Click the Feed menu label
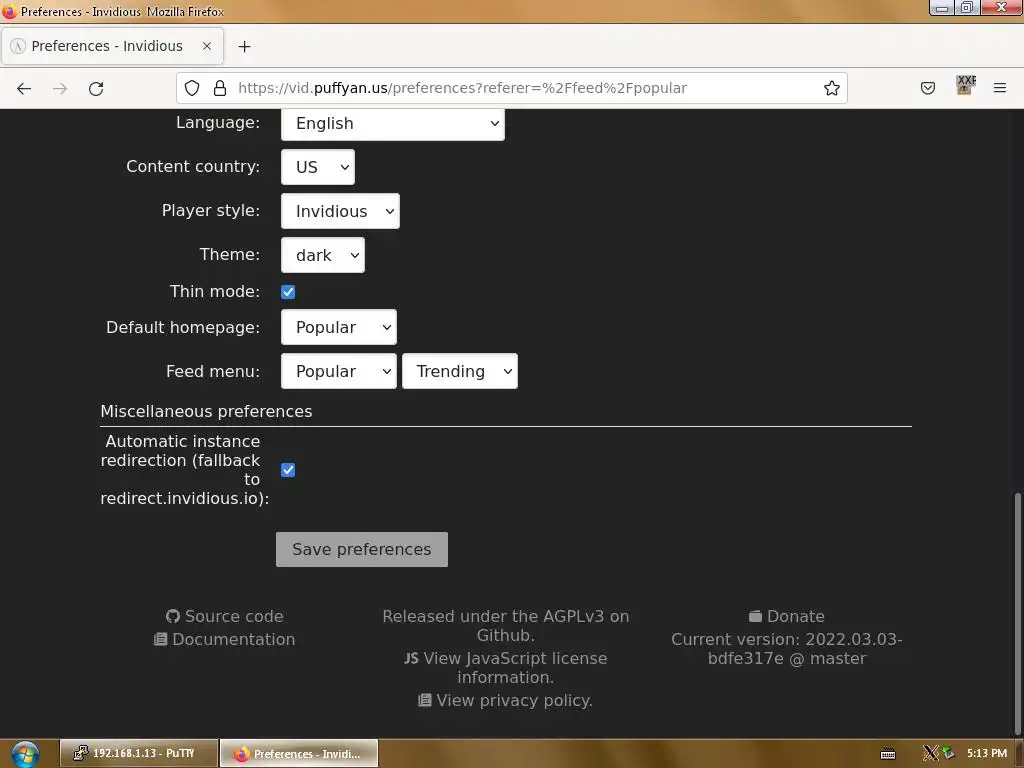This screenshot has height=768, width=1024. [x=213, y=372]
